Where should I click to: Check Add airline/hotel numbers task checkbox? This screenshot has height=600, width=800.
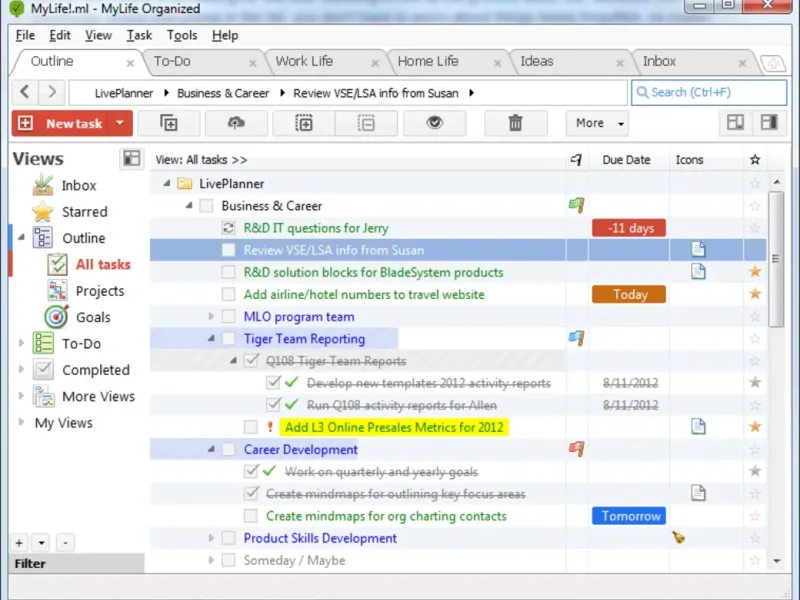click(229, 294)
